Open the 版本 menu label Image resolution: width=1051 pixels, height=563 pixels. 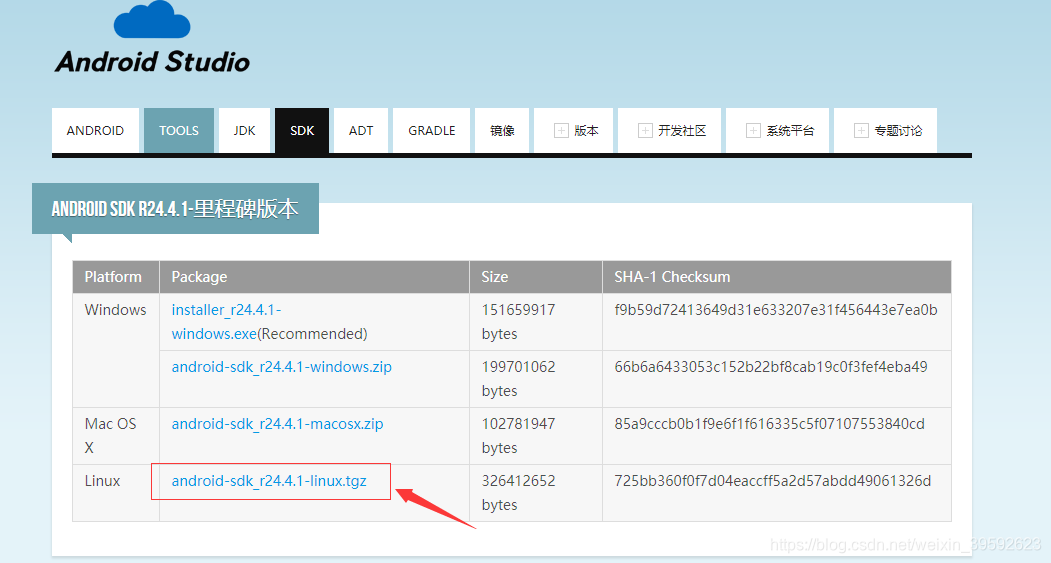pyautogui.click(x=586, y=131)
